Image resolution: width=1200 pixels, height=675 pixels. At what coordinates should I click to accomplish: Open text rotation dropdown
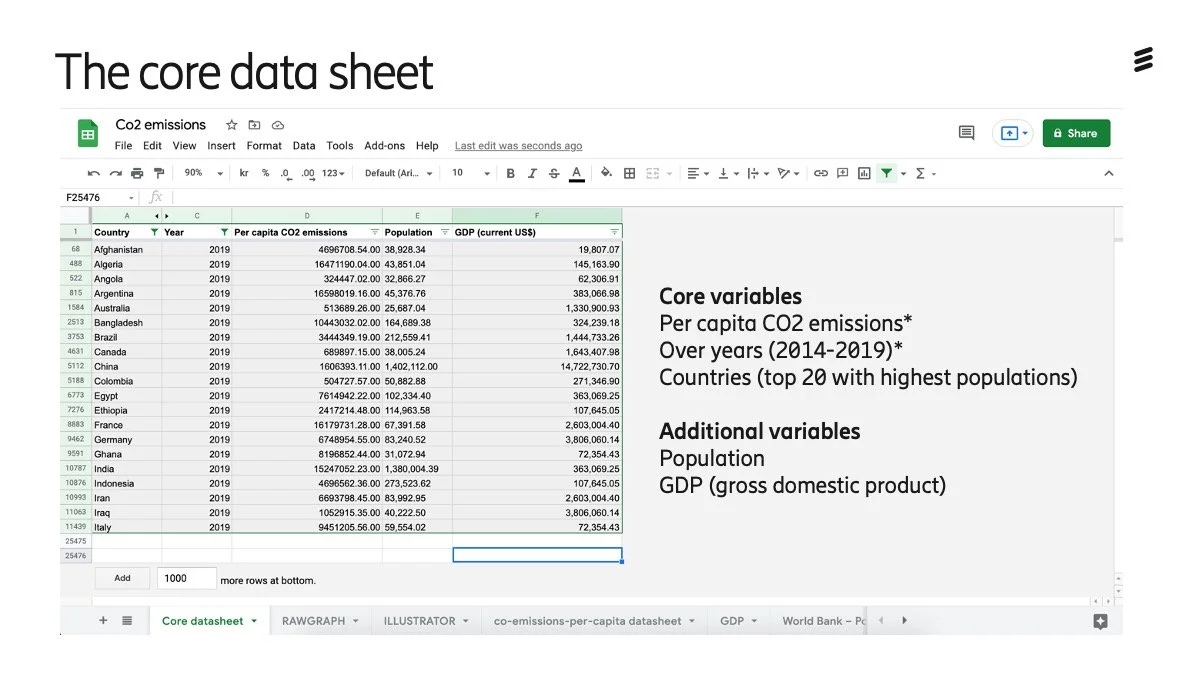pyautogui.click(x=788, y=173)
